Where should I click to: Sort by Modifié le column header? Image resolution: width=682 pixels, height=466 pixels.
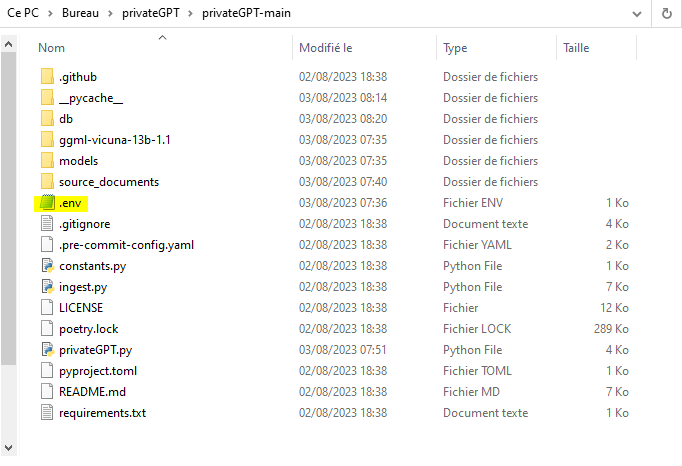[326, 47]
